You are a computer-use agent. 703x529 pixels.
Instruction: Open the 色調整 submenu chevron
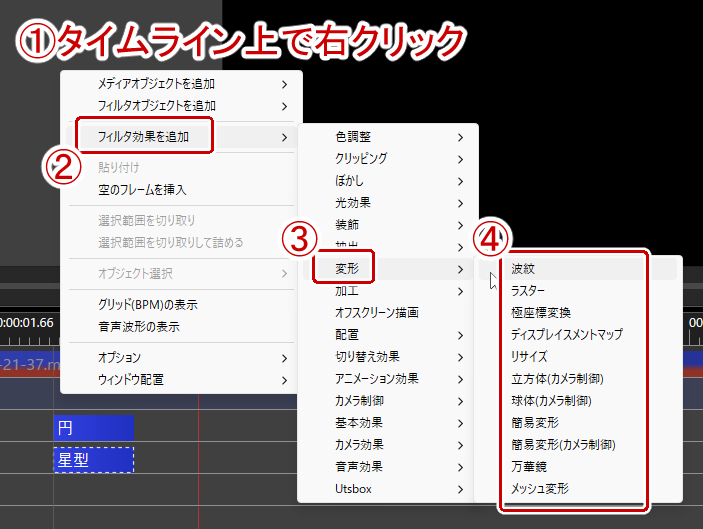click(x=460, y=137)
